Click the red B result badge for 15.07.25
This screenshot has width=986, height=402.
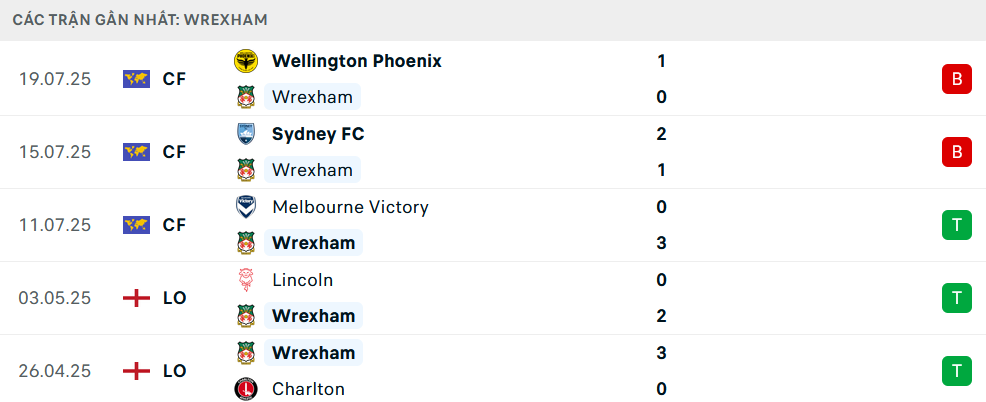pos(956,152)
